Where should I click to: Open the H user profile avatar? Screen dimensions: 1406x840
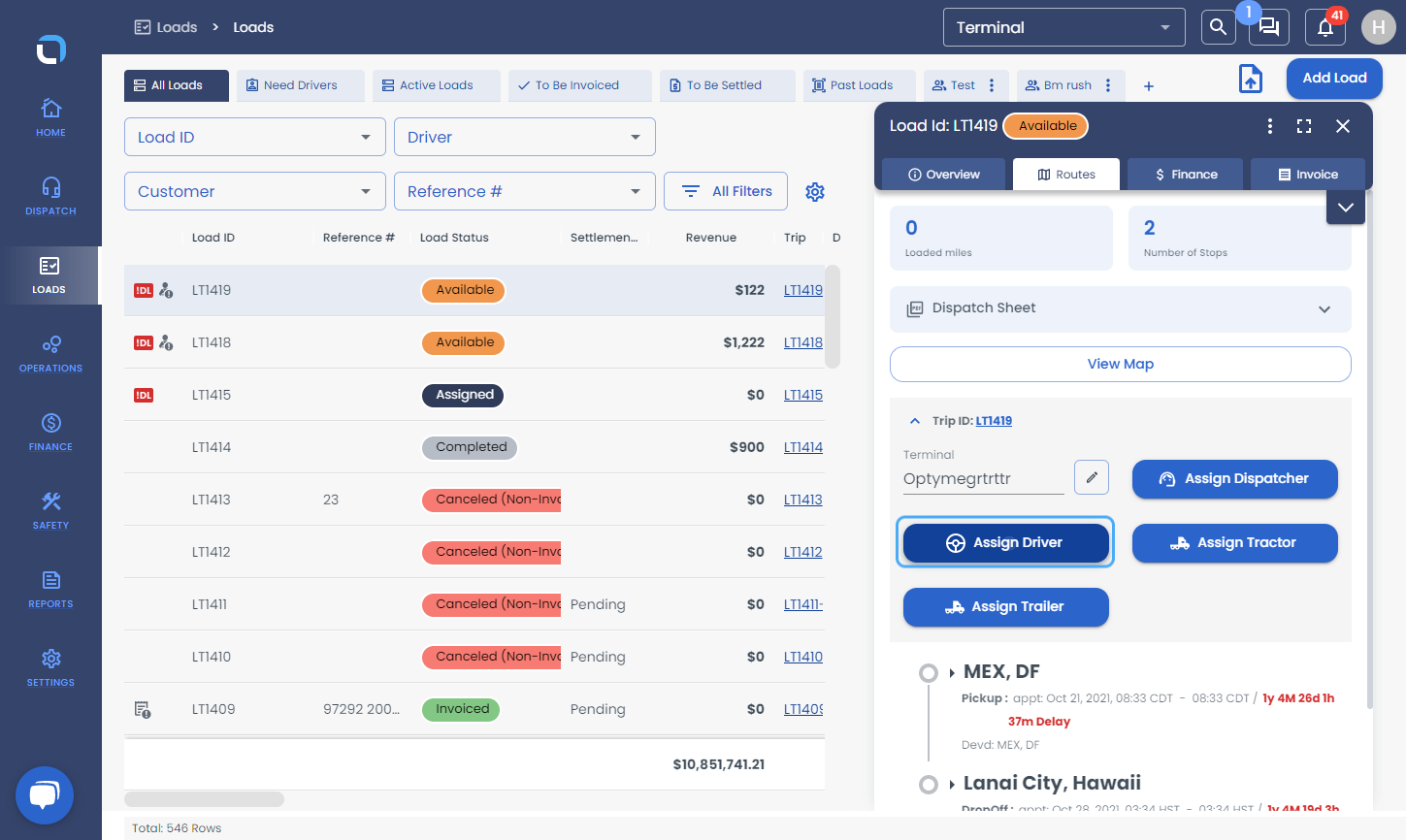1378,27
